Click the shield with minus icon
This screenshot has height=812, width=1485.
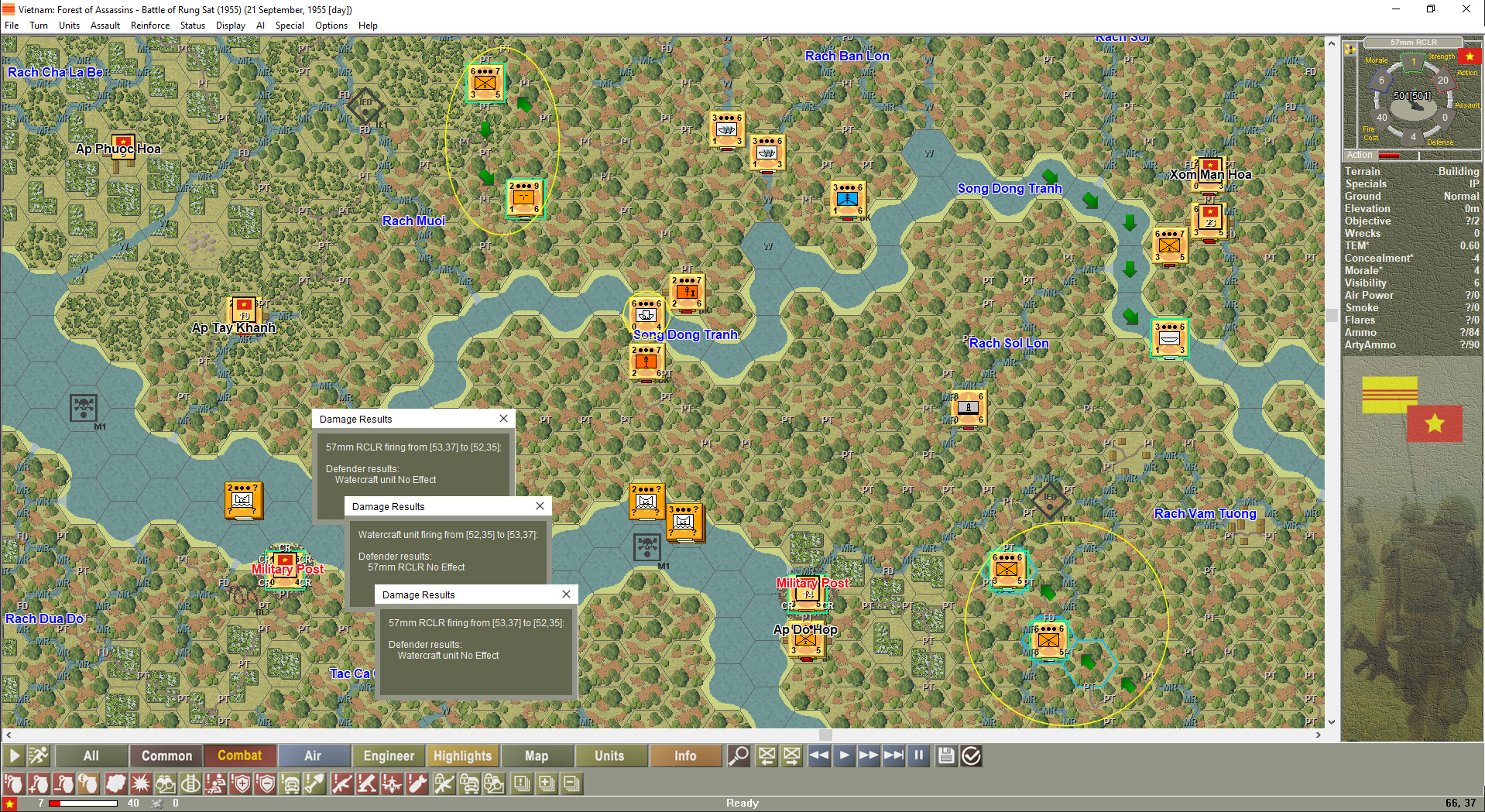[266, 783]
